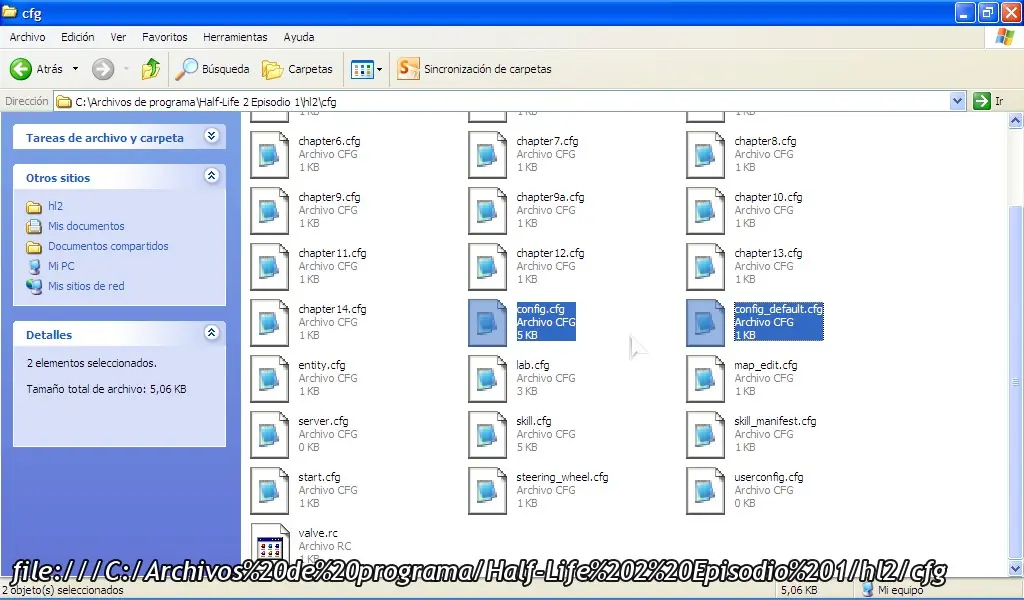Expand the address bar dropdown
This screenshot has width=1024, height=600.
(x=957, y=101)
